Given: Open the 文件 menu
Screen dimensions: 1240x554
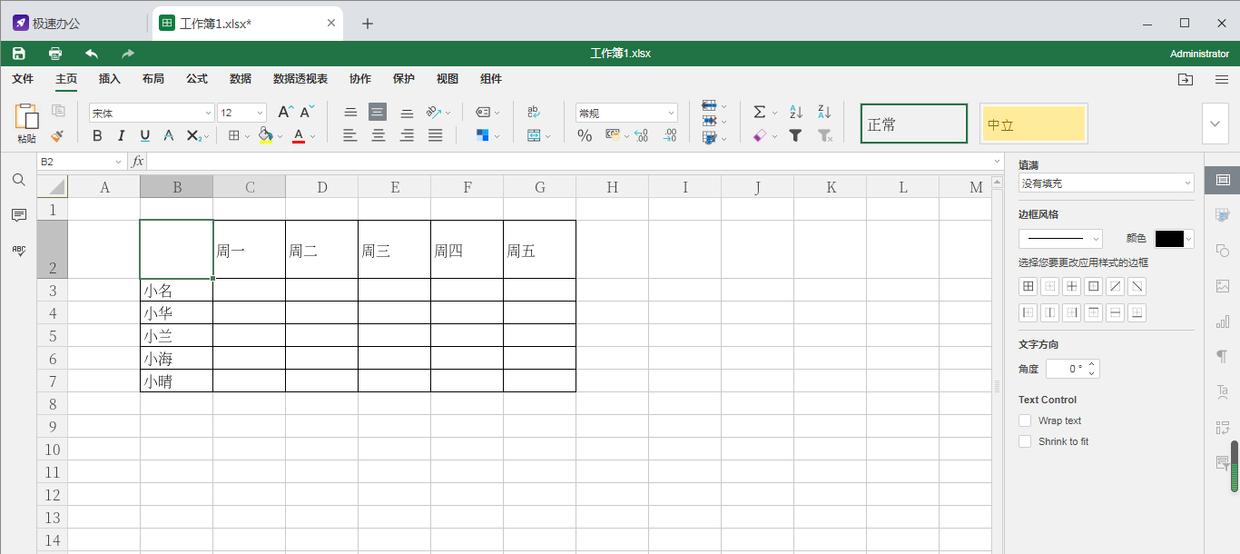Looking at the screenshot, I should 22,79.
